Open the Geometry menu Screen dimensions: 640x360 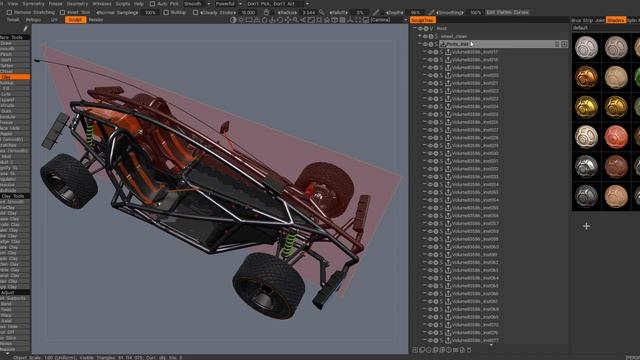77,4
